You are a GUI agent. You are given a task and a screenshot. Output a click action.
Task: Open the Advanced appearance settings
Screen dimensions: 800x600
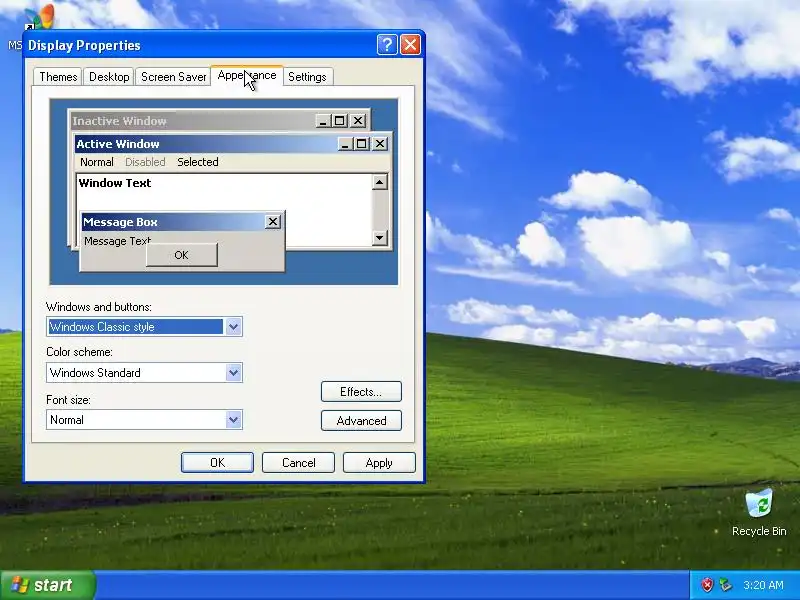click(x=361, y=420)
